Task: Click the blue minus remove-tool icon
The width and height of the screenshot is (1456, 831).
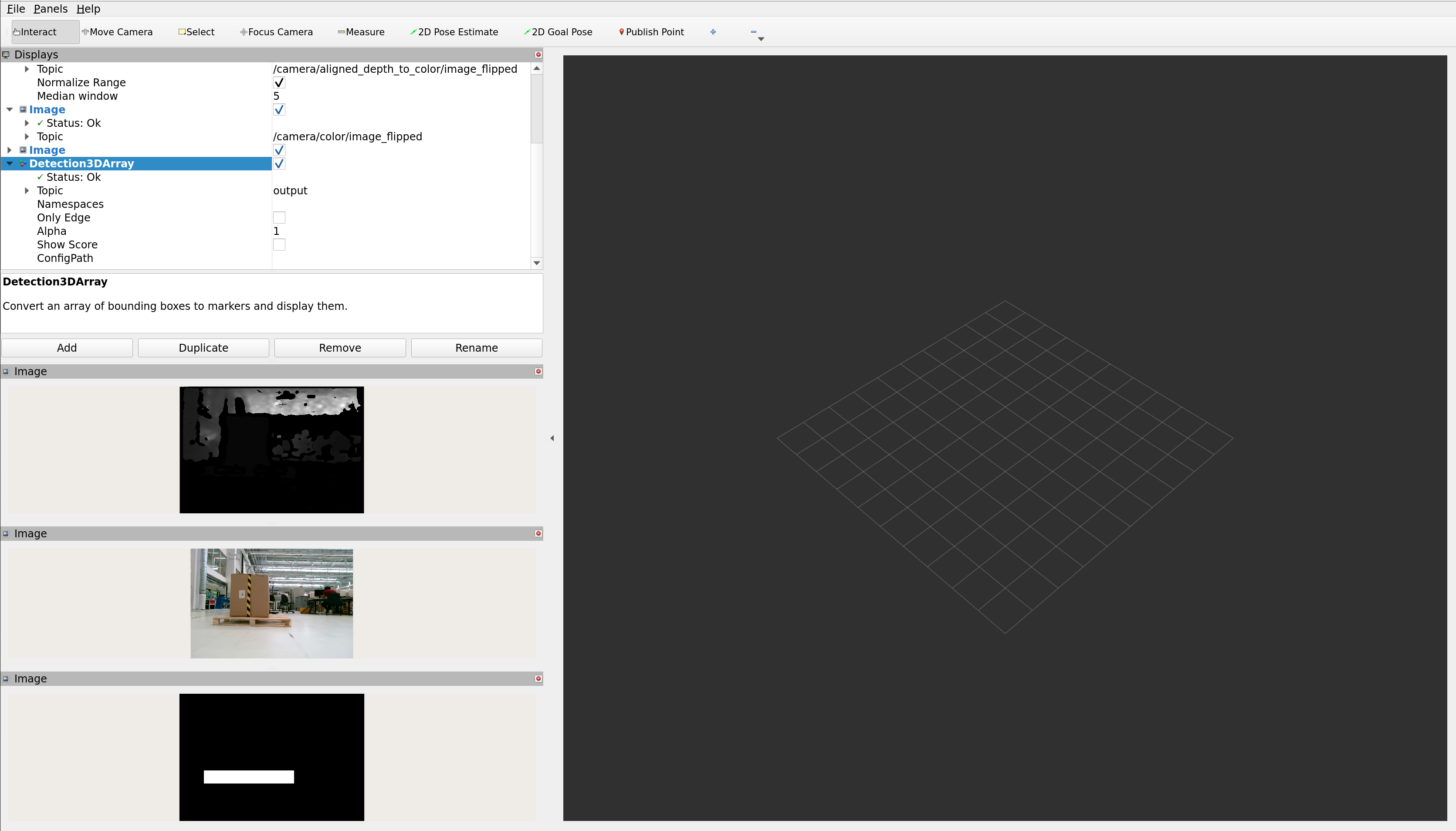Action: pyautogui.click(x=753, y=32)
